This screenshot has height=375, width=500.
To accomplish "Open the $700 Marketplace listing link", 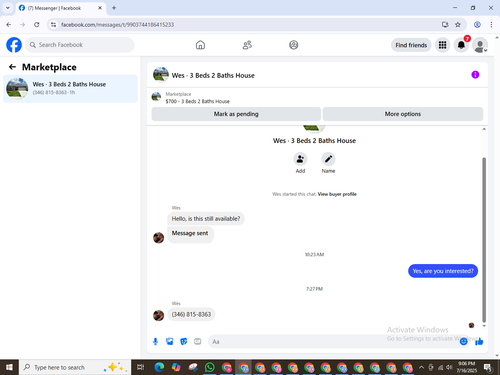I will [198, 101].
